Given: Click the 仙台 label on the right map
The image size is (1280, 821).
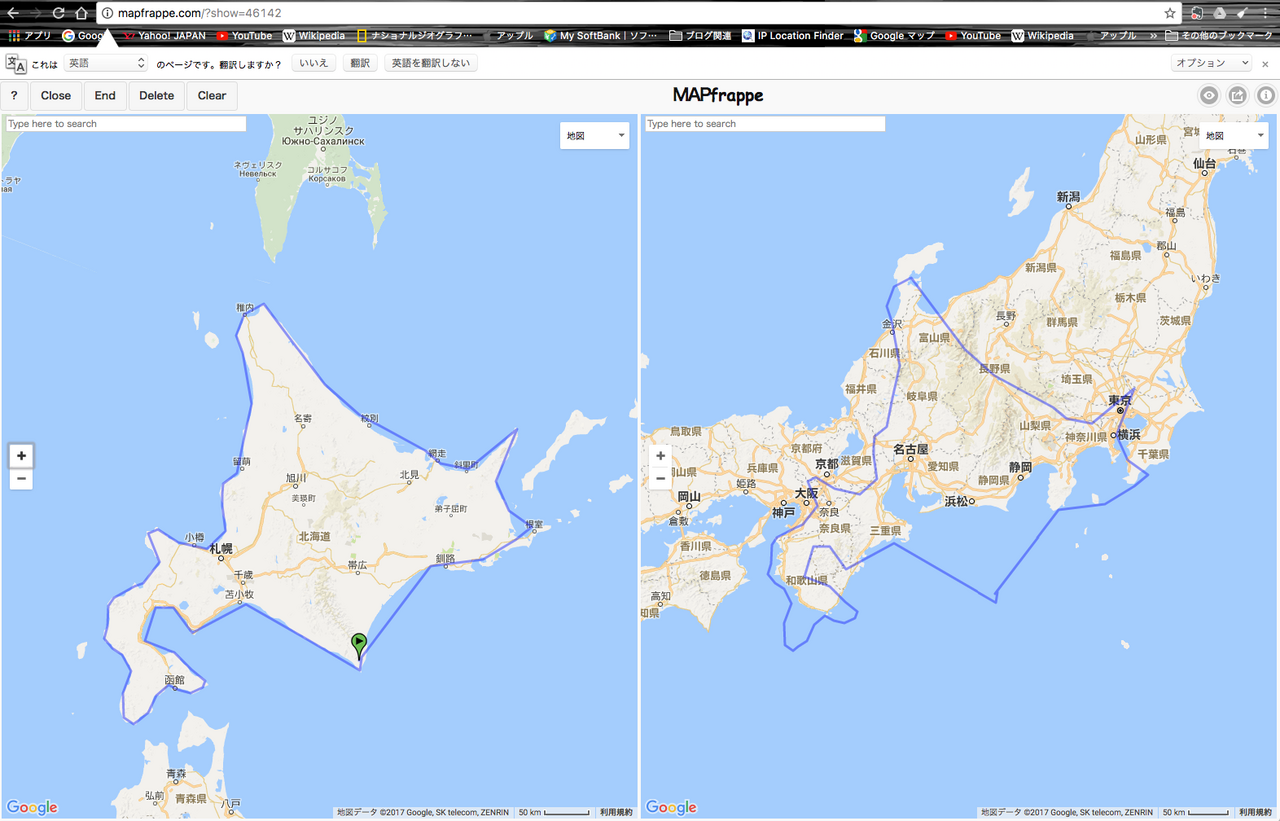Looking at the screenshot, I should [x=1204, y=162].
